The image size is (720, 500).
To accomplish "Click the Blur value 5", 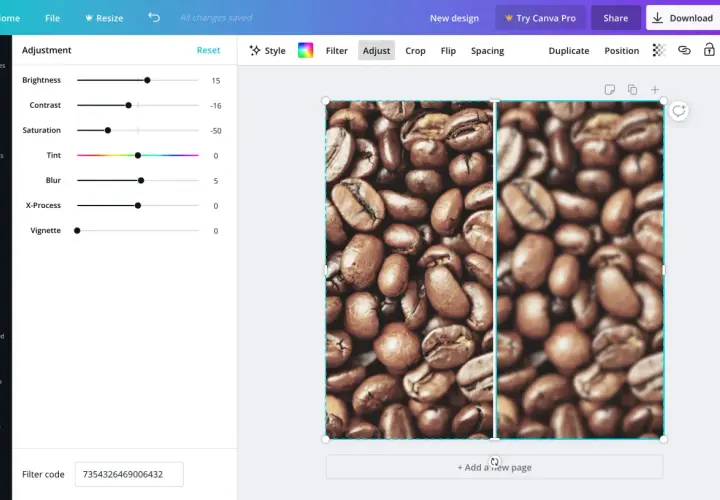I will 216,181.
